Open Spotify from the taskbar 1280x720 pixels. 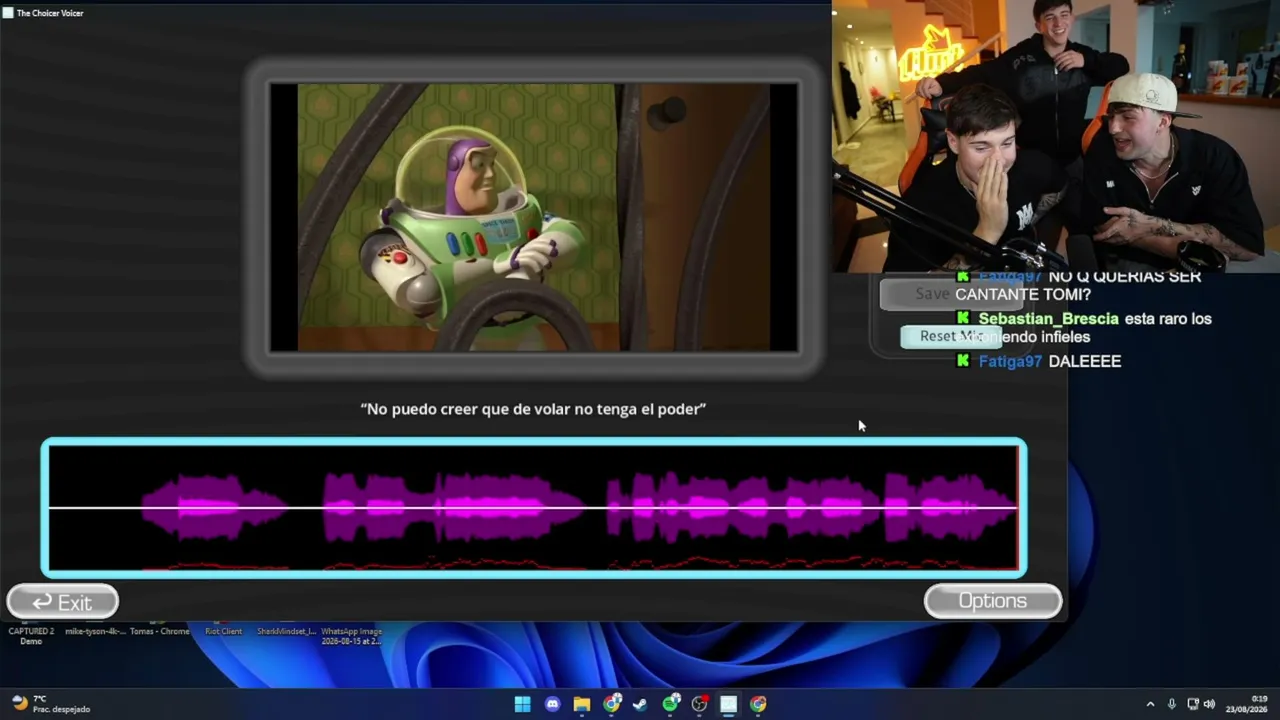pos(670,704)
